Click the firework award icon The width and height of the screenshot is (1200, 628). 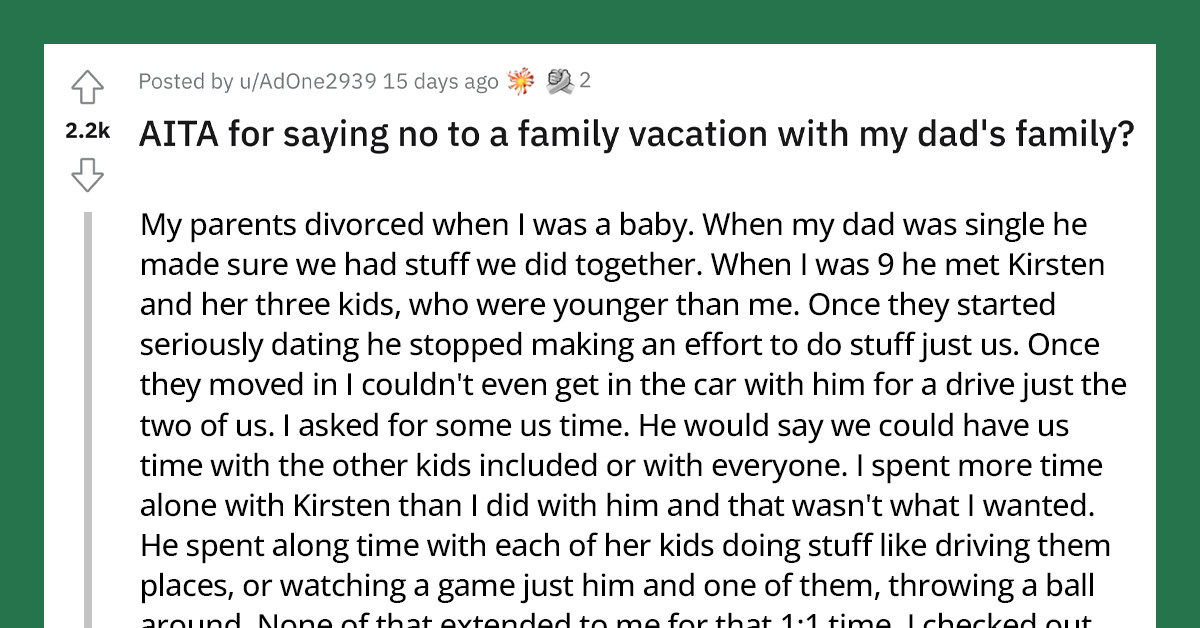click(x=519, y=80)
